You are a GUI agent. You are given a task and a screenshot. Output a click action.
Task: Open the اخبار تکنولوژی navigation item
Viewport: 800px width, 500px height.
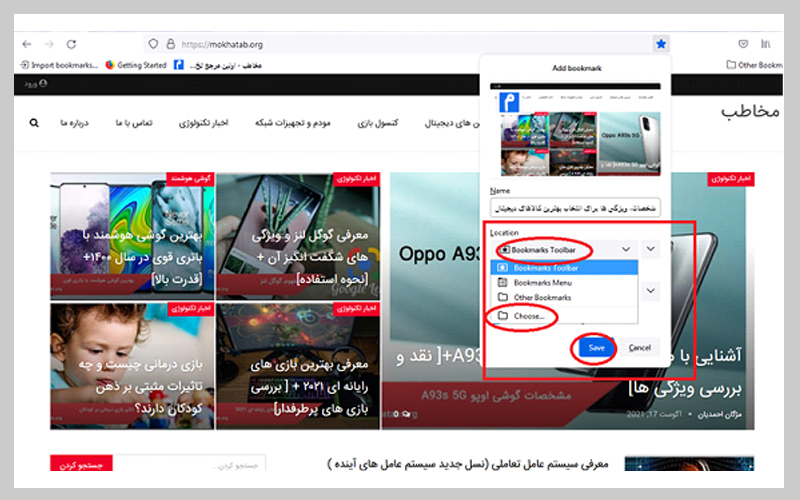click(x=204, y=123)
